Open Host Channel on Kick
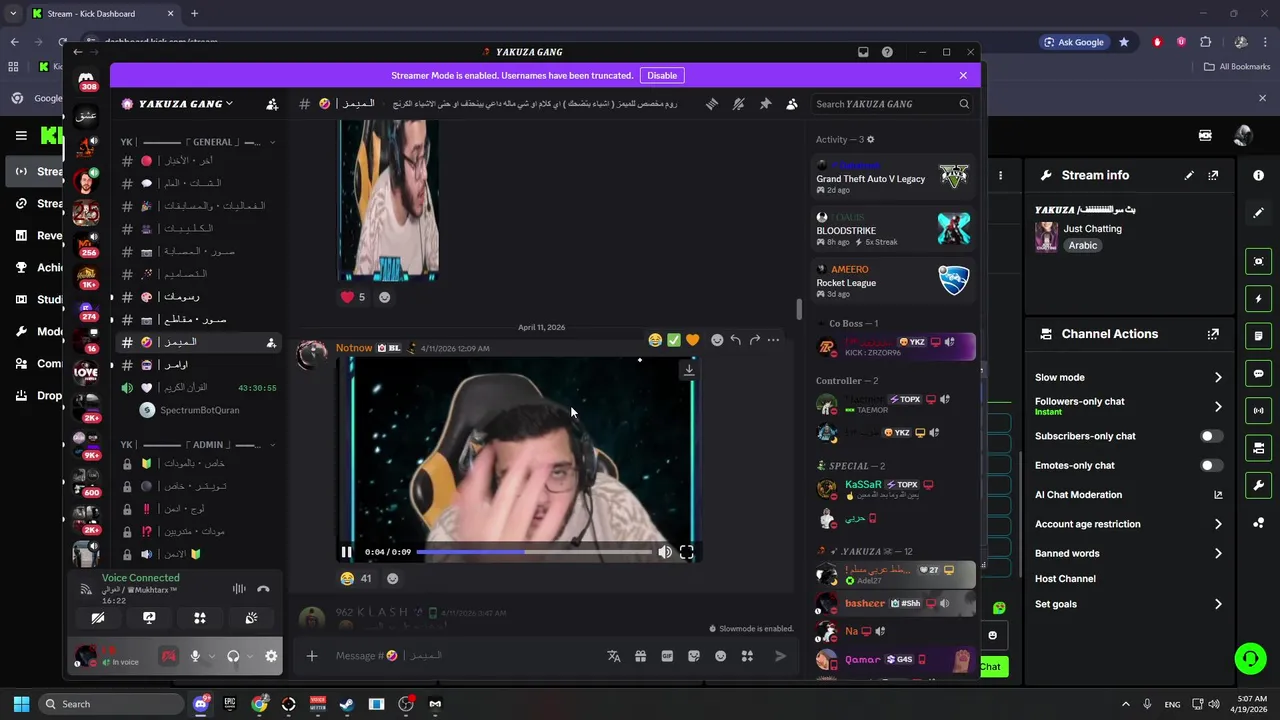The height and width of the screenshot is (720, 1280). coord(1129,578)
